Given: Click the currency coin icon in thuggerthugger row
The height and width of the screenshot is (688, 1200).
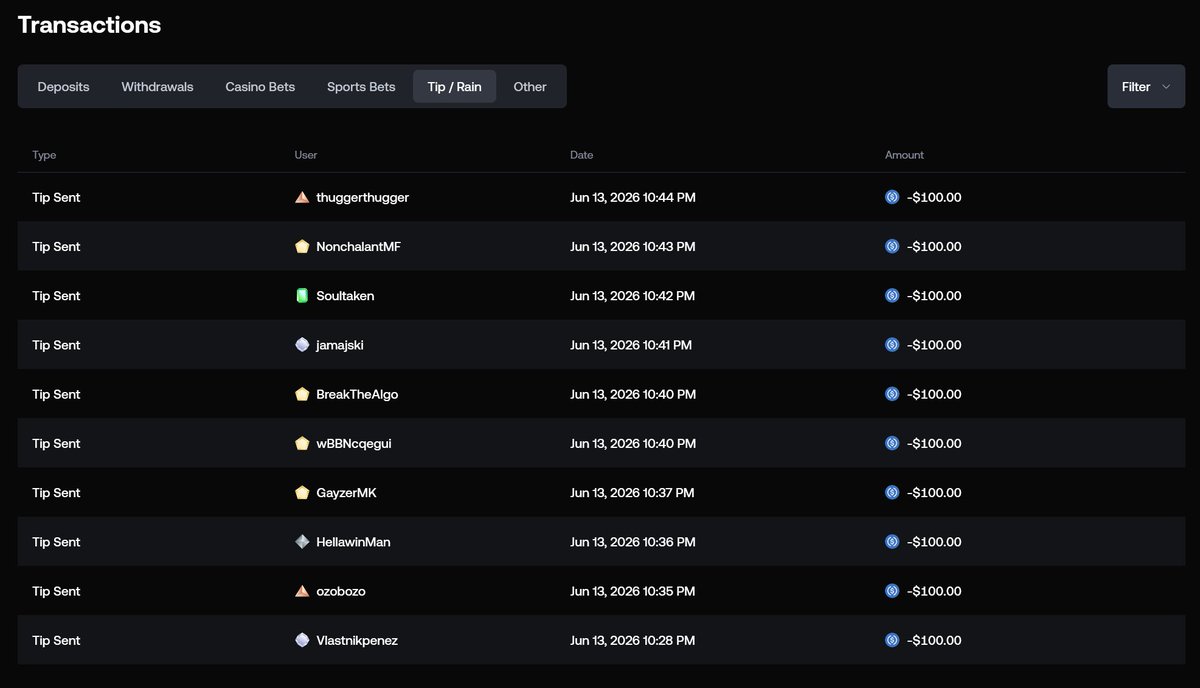Looking at the screenshot, I should pyautogui.click(x=892, y=198).
